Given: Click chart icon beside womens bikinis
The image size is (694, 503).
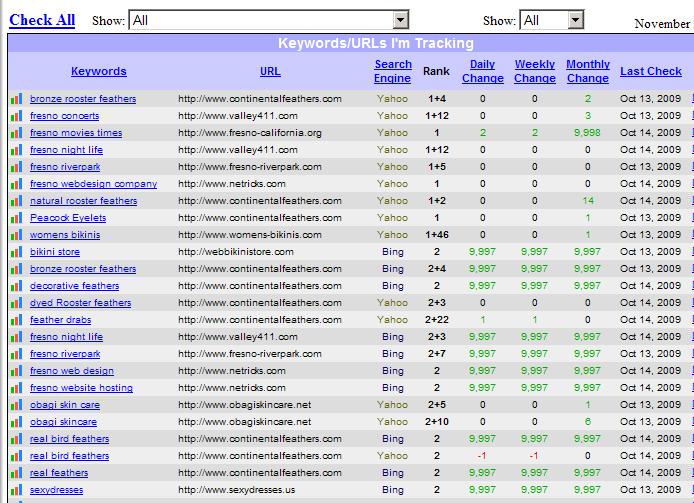Looking at the screenshot, I should pos(16,235).
